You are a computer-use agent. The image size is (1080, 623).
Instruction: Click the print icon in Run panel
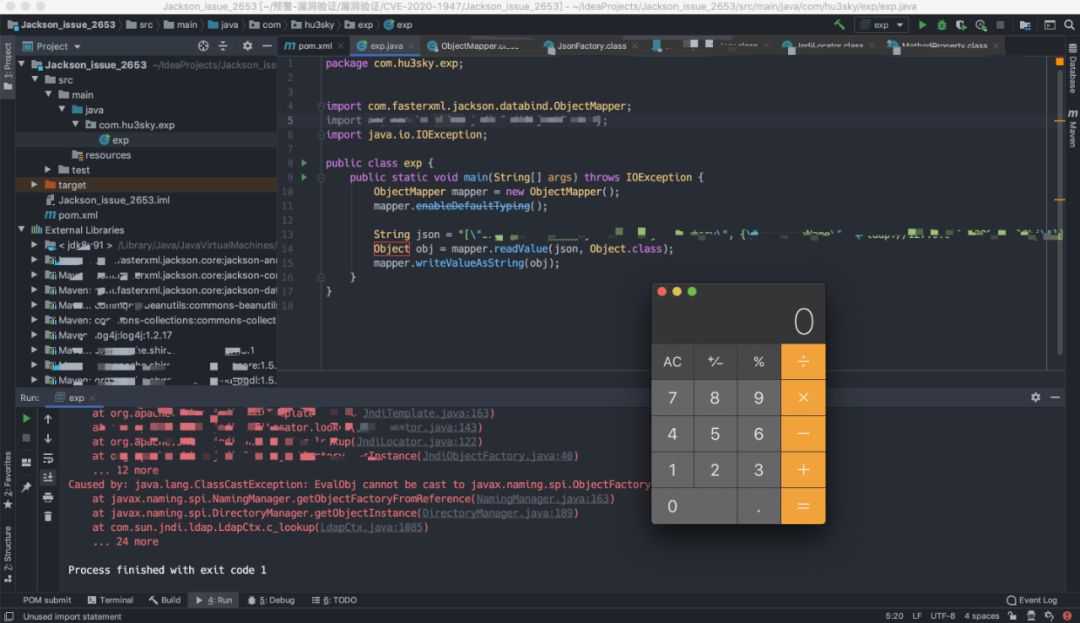coord(48,497)
